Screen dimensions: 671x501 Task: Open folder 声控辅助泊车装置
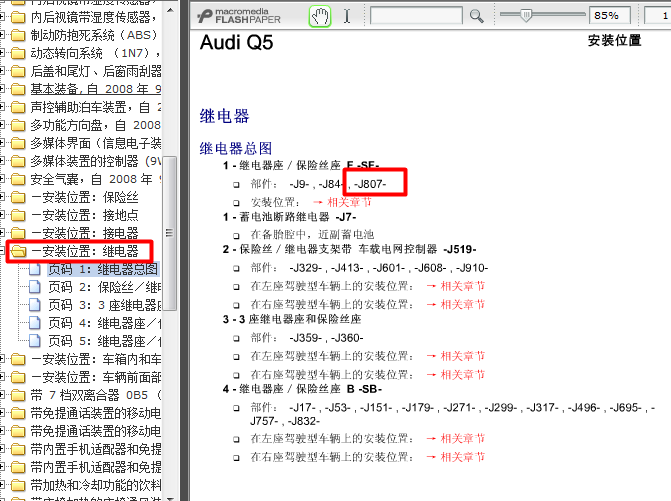96,107
